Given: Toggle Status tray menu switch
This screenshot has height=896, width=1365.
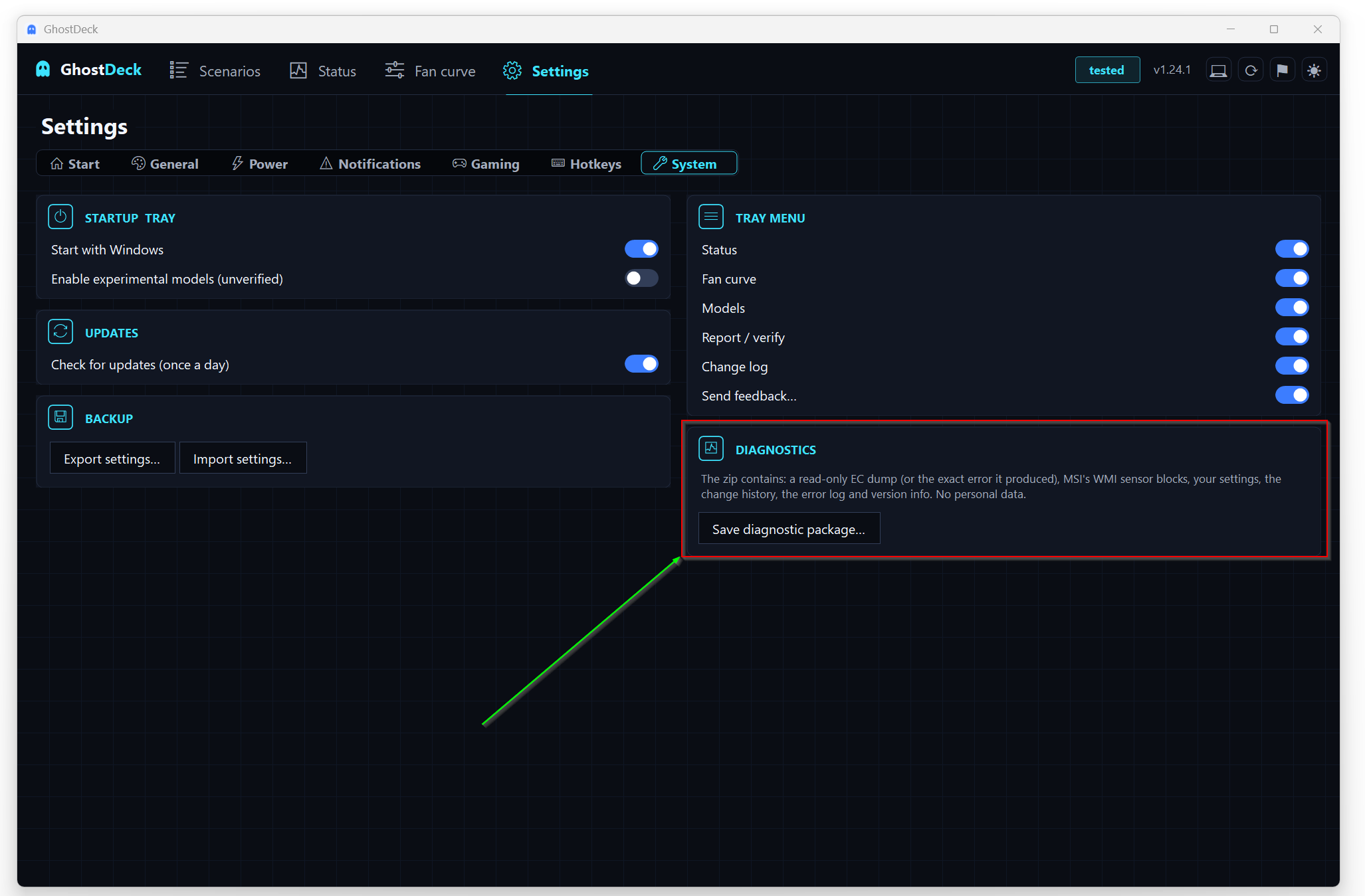Looking at the screenshot, I should [1292, 249].
